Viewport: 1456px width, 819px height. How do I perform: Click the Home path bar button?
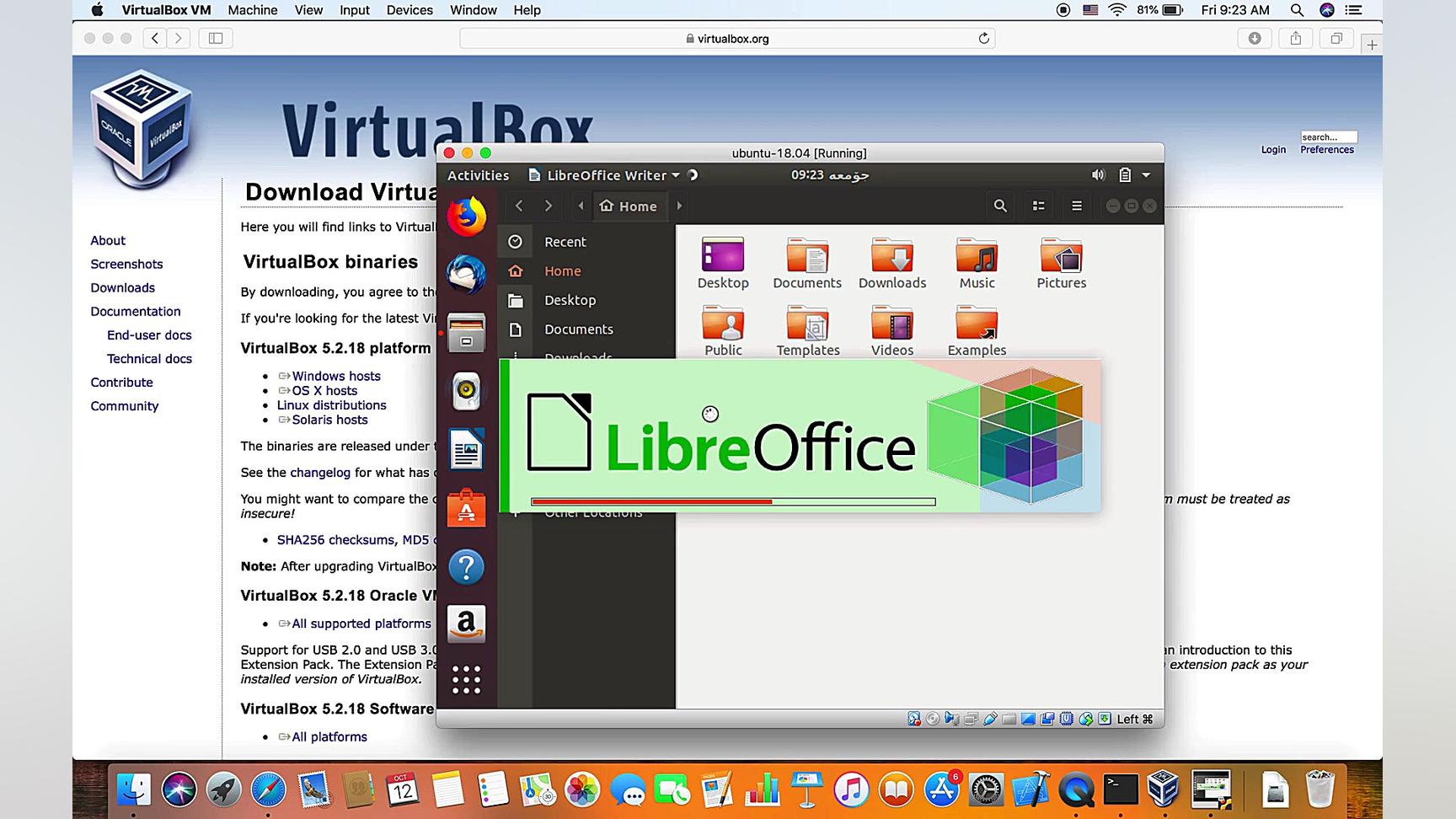pos(629,206)
